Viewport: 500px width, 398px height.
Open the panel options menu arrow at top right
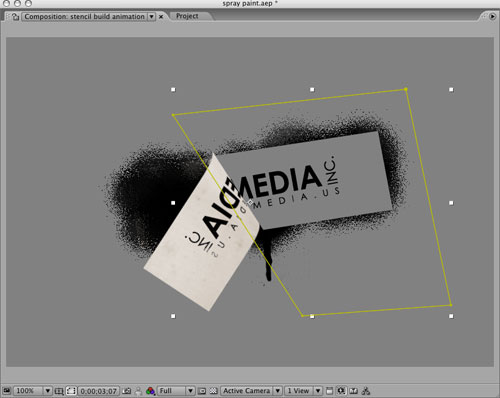coord(492,16)
